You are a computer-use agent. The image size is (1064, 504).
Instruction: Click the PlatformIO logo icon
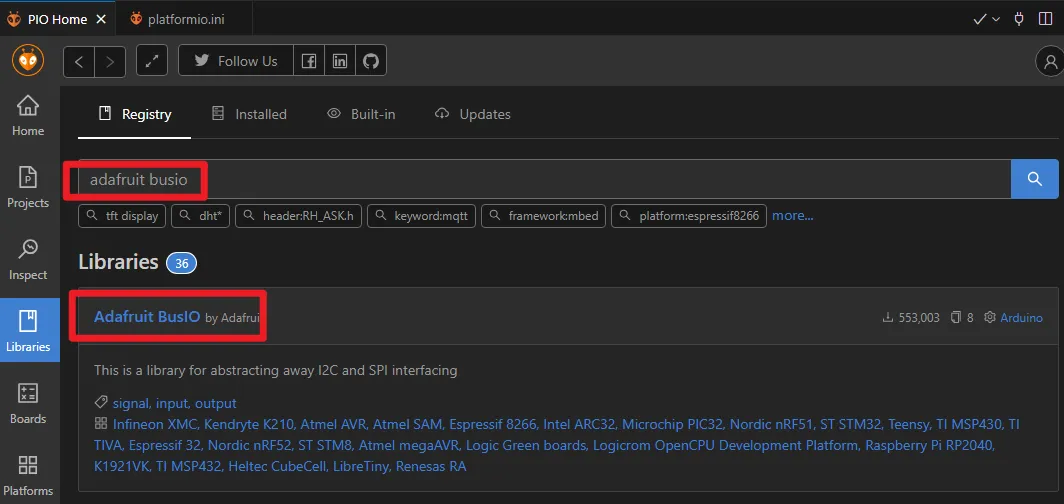tap(28, 61)
